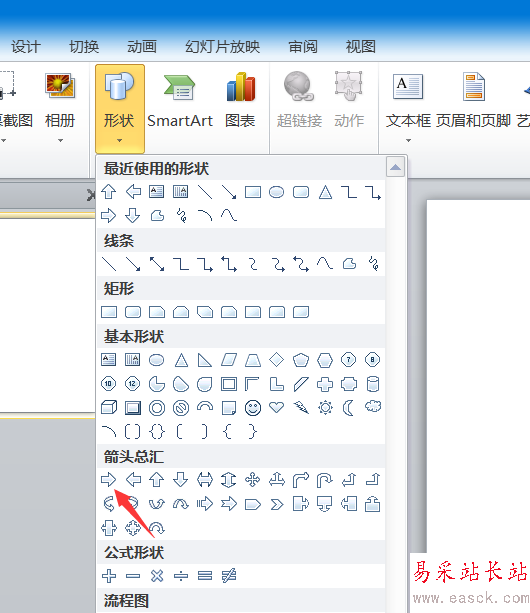Select no-symbol shape in 基本形状
This screenshot has height=613, width=530.
point(181,408)
